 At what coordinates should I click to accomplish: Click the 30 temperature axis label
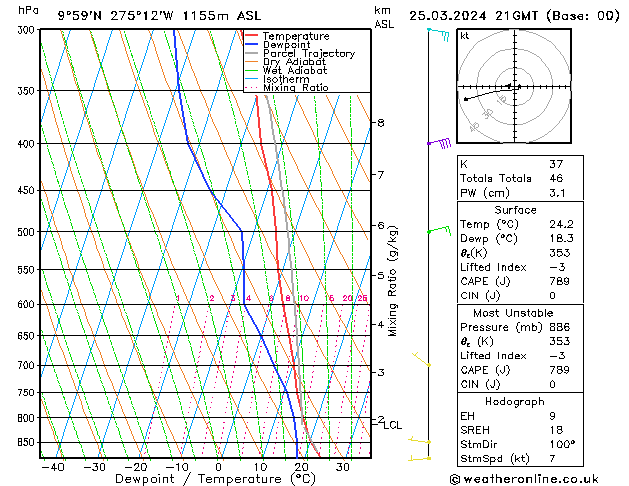343,468
